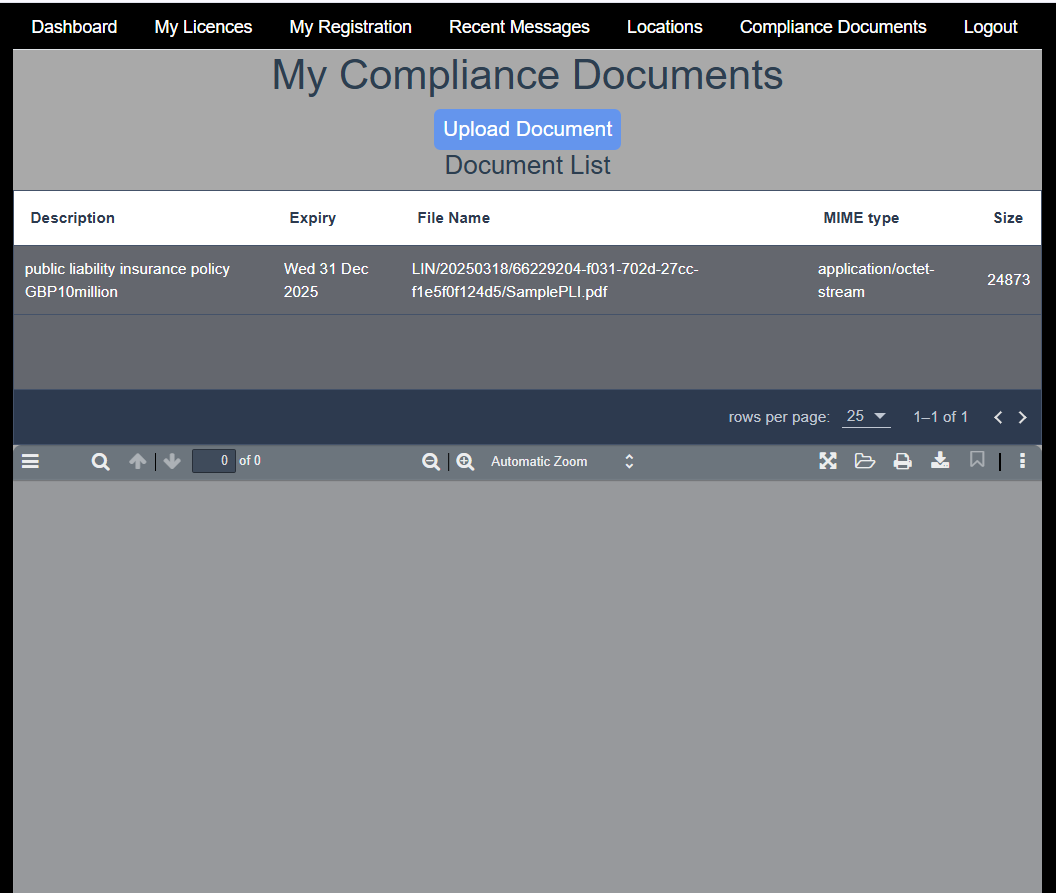Image resolution: width=1056 pixels, height=893 pixels.
Task: Open the More tools menu
Action: [x=1022, y=461]
